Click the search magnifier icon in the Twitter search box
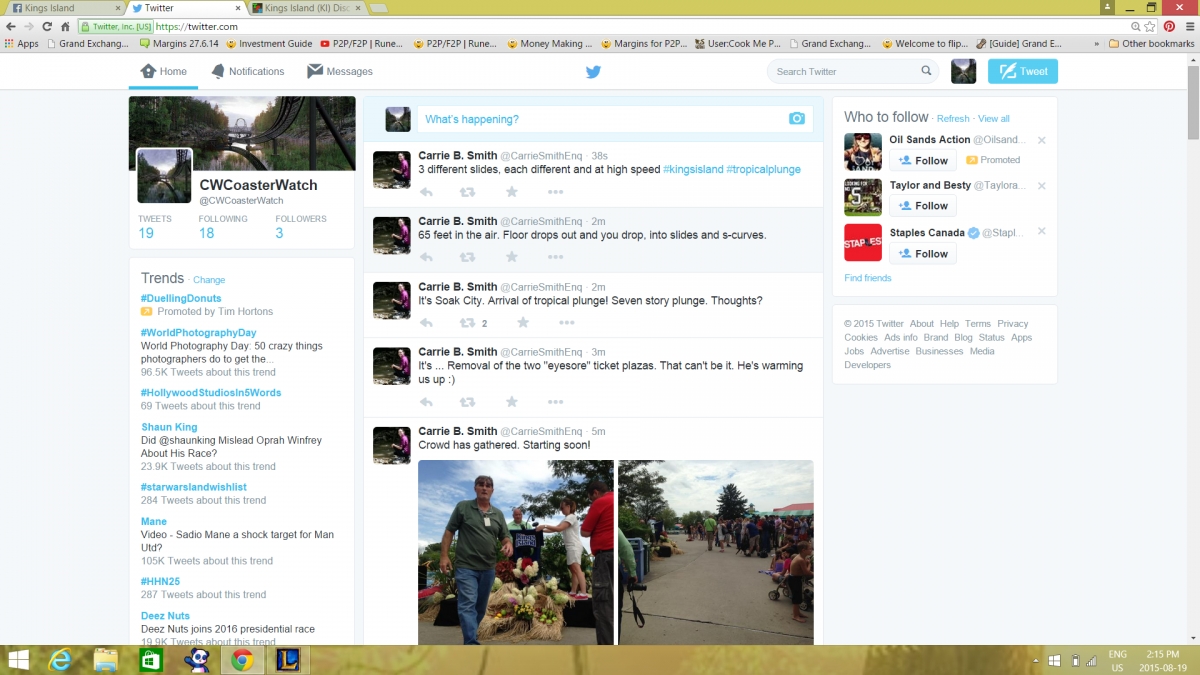Viewport: 1200px width, 675px height. pyautogui.click(x=926, y=71)
